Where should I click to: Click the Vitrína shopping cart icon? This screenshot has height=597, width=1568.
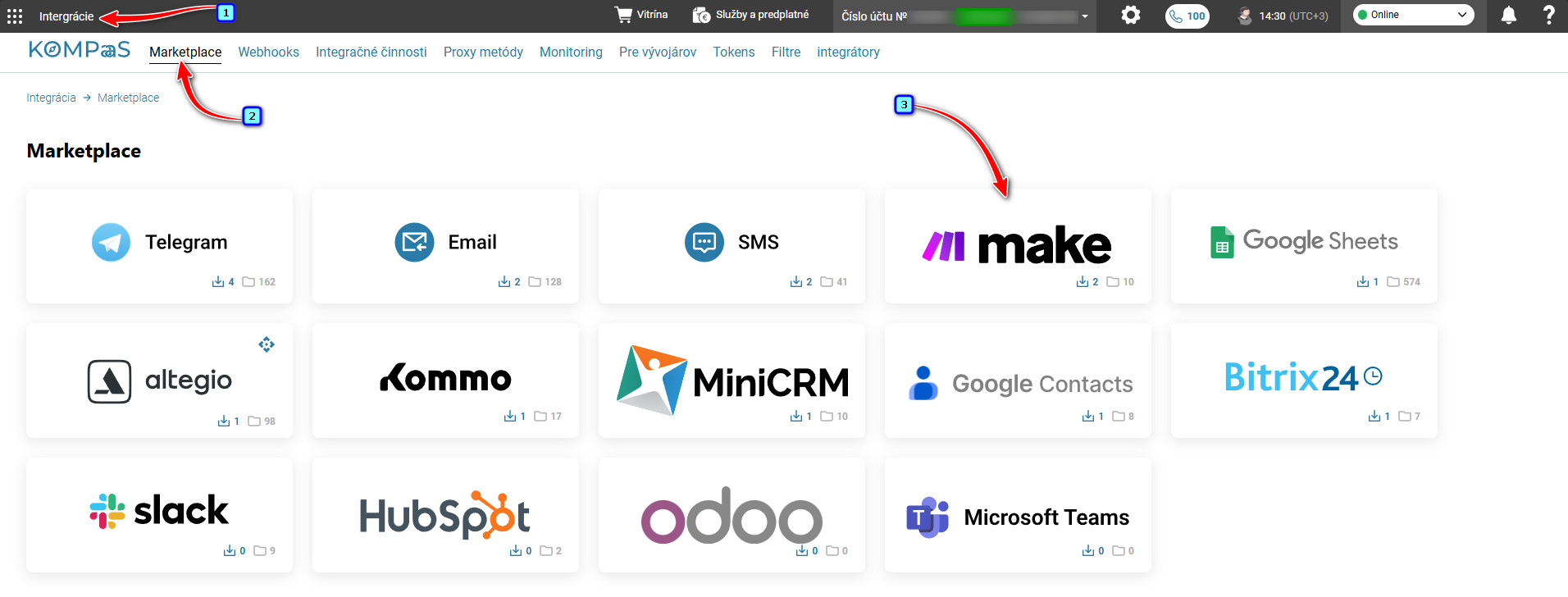click(x=623, y=15)
